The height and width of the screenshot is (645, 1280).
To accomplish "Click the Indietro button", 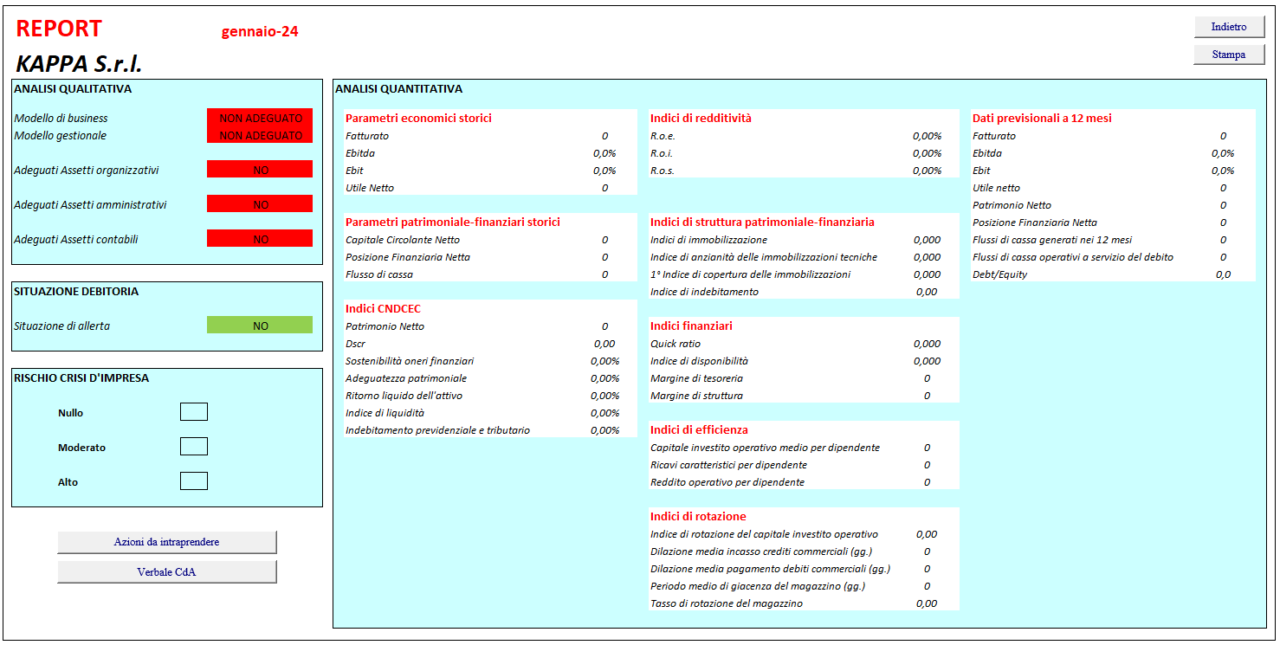I will pyautogui.click(x=1229, y=27).
